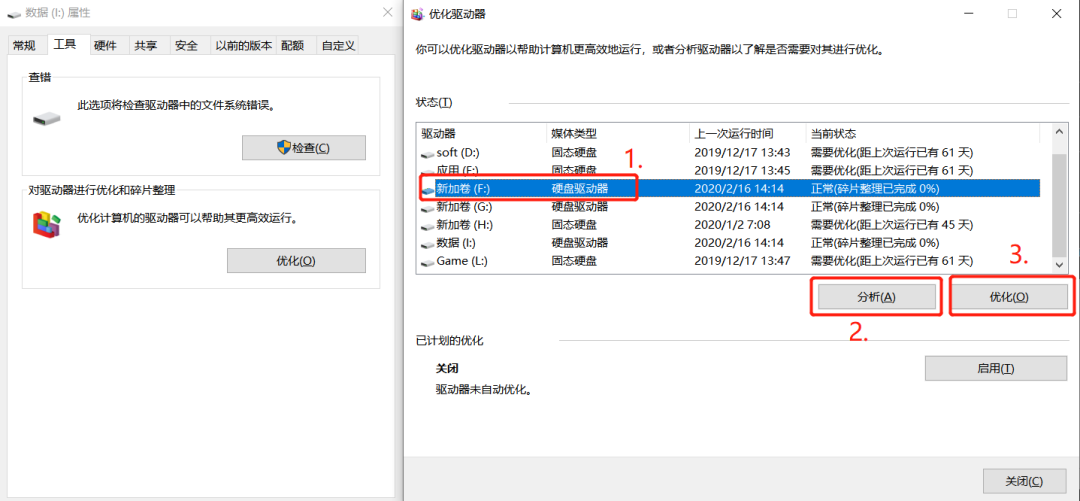Select the 应用 (E:) drive row
The width and height of the screenshot is (1080, 501).
[x=730, y=170]
